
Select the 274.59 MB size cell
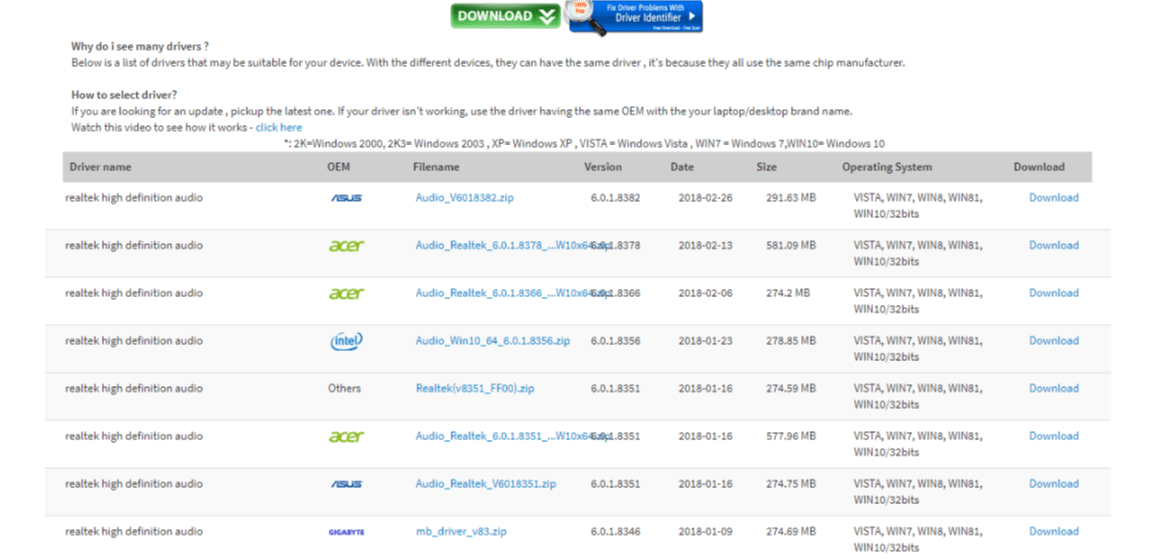791,388
